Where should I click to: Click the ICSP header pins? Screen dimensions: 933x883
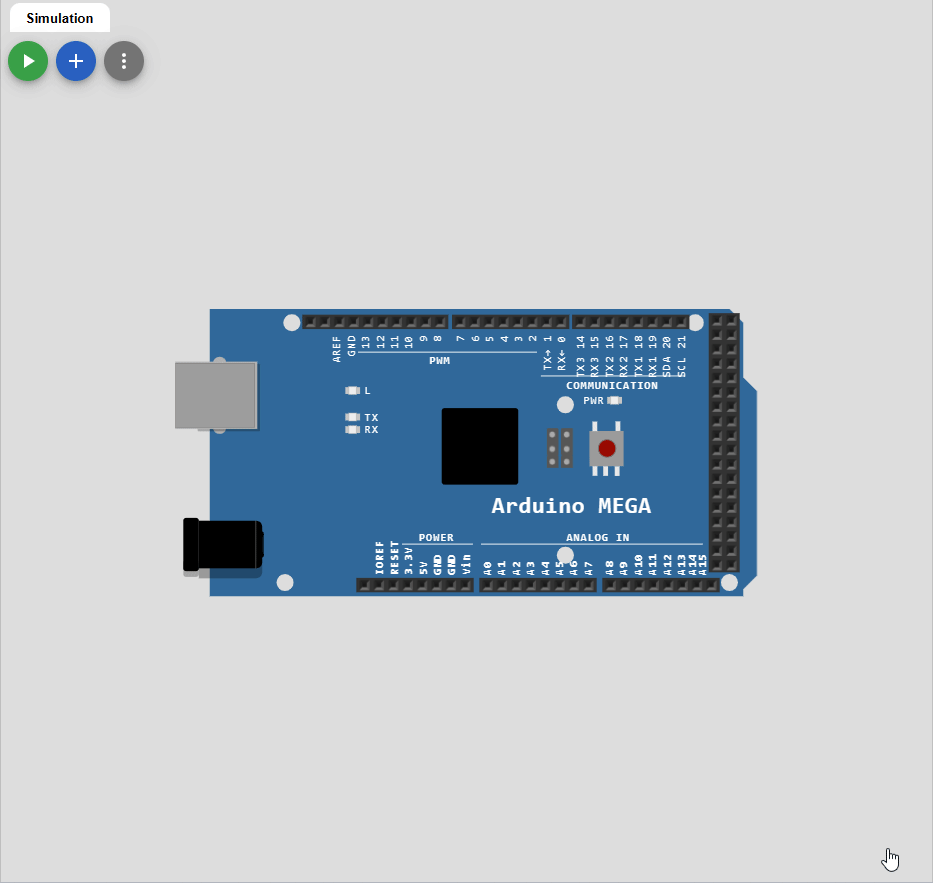tap(559, 448)
